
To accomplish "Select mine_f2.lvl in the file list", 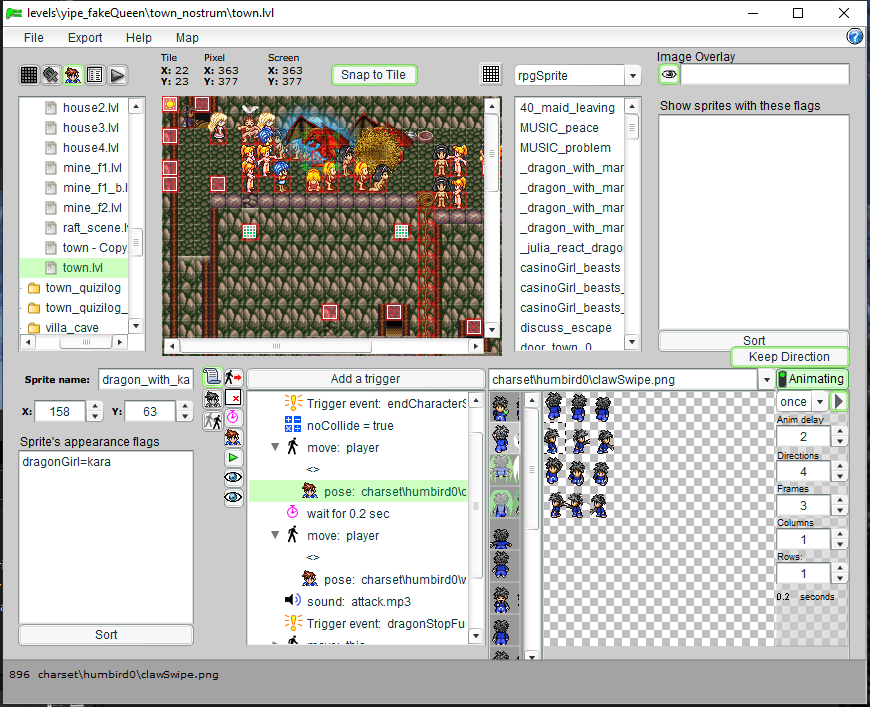I will [x=92, y=208].
